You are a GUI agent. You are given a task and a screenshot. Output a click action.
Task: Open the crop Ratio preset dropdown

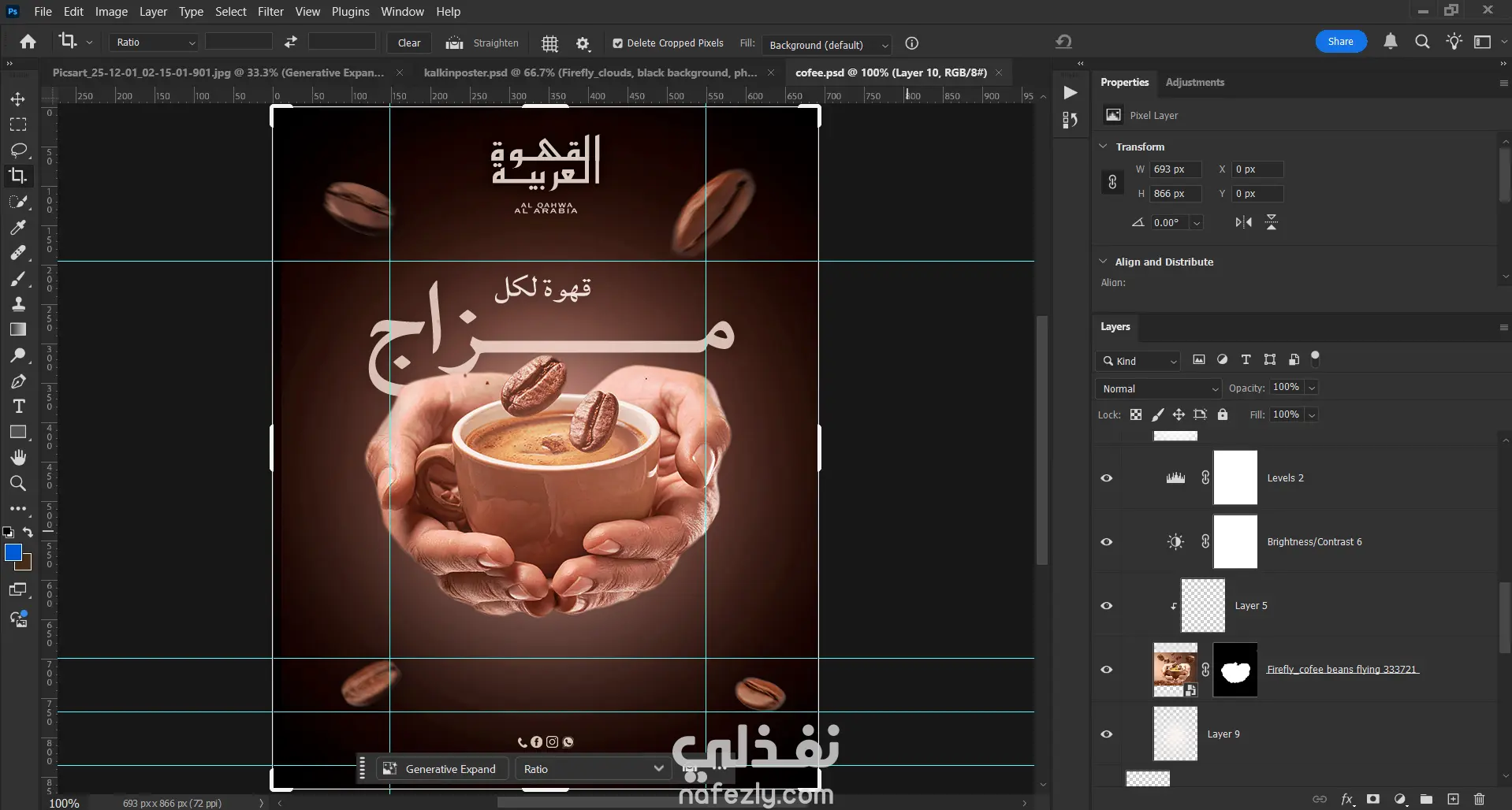pyautogui.click(x=154, y=43)
